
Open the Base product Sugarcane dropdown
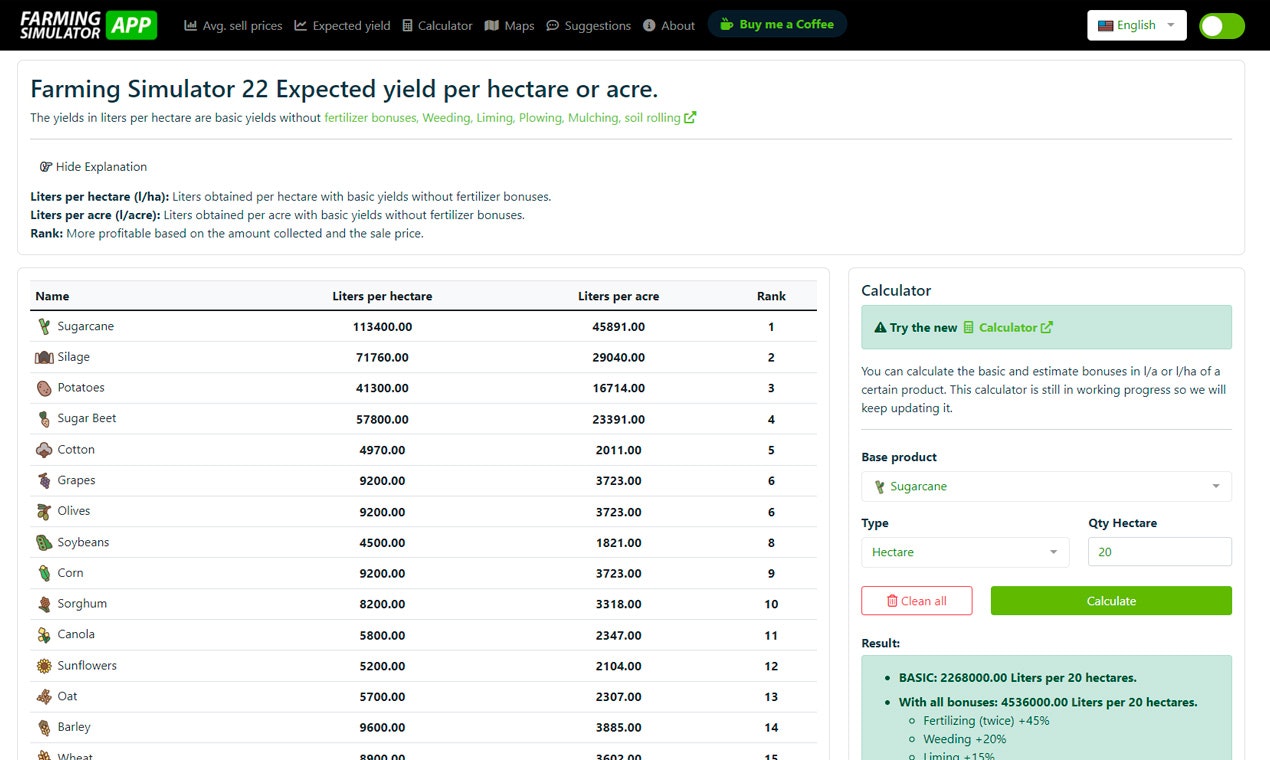(1046, 487)
